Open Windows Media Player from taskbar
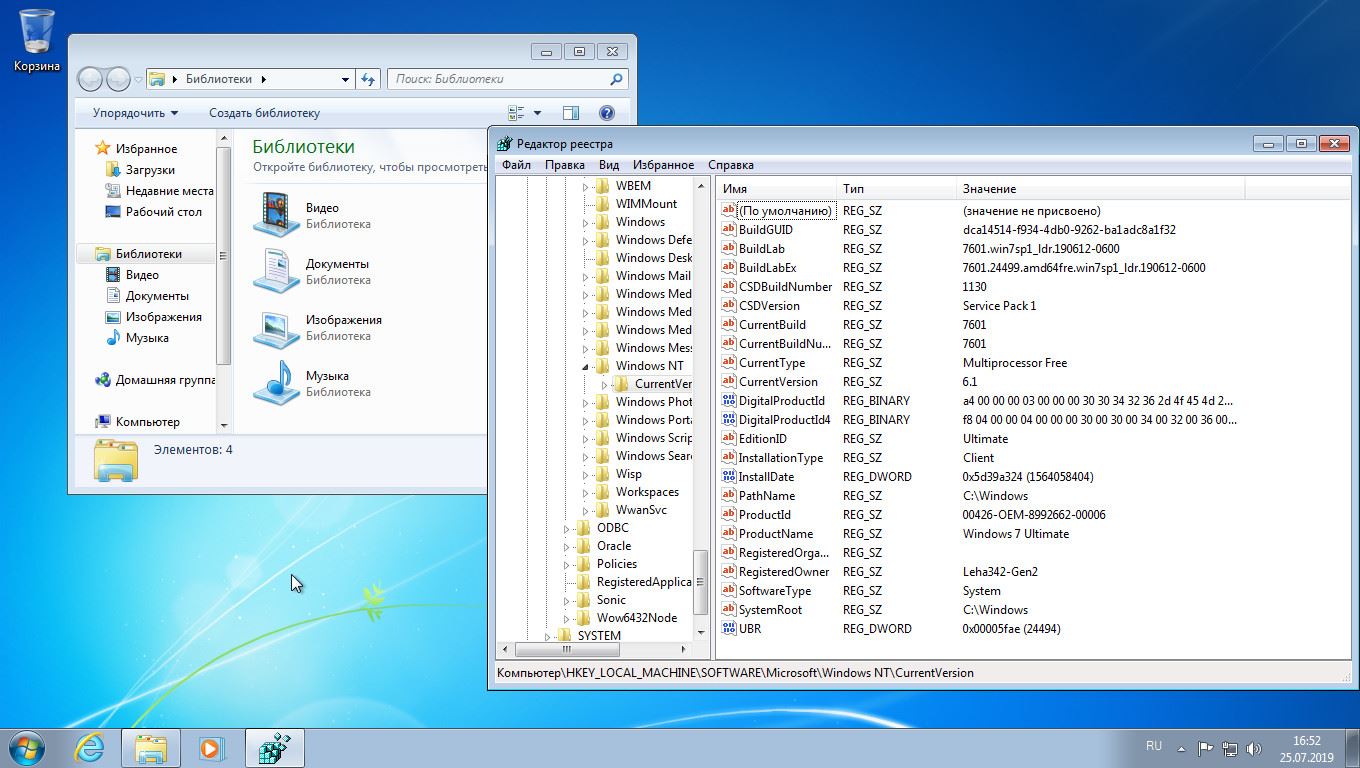1360x768 pixels. tap(211, 748)
